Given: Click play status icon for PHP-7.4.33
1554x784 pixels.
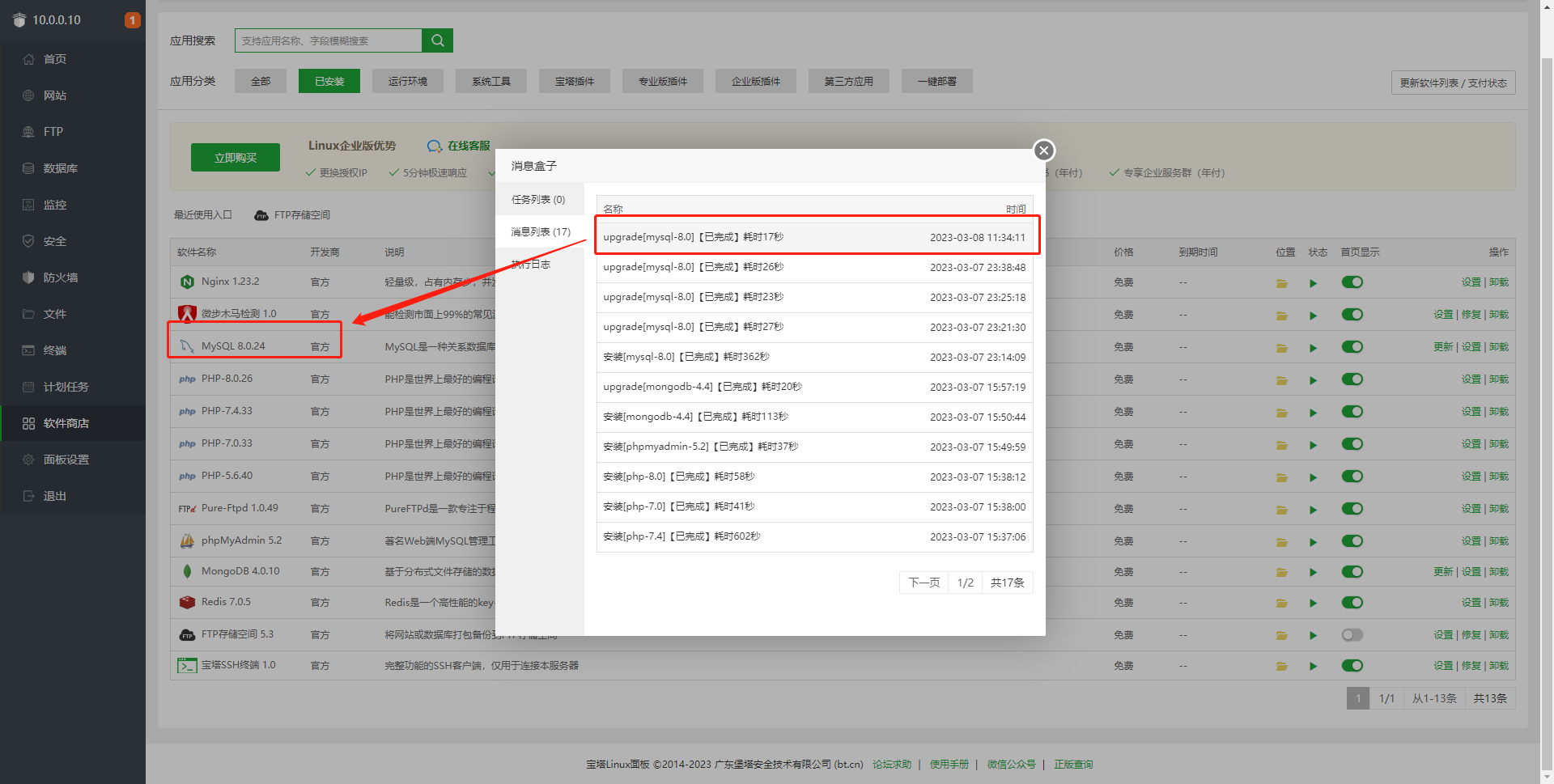Looking at the screenshot, I should [x=1313, y=413].
